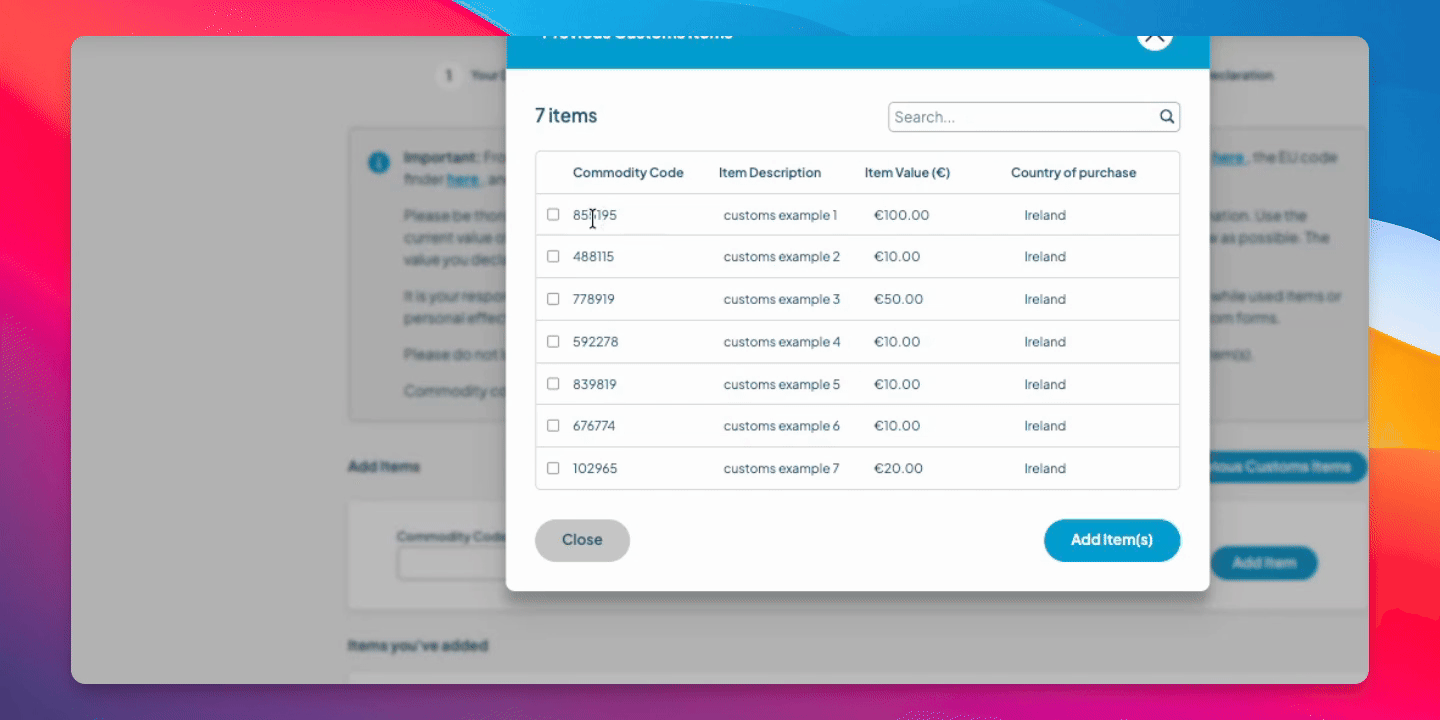Click the 'customs example 1' description
The width and height of the screenshot is (1440, 720).
[780, 215]
